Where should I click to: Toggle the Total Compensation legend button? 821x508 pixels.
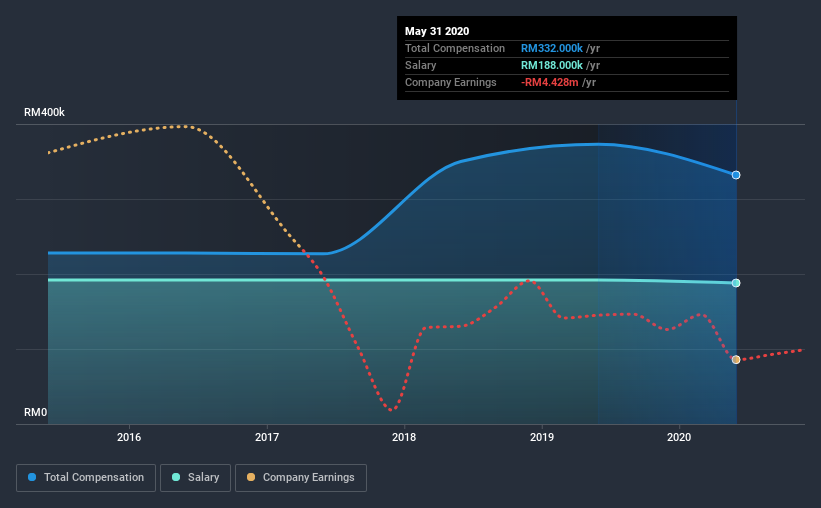[86, 478]
